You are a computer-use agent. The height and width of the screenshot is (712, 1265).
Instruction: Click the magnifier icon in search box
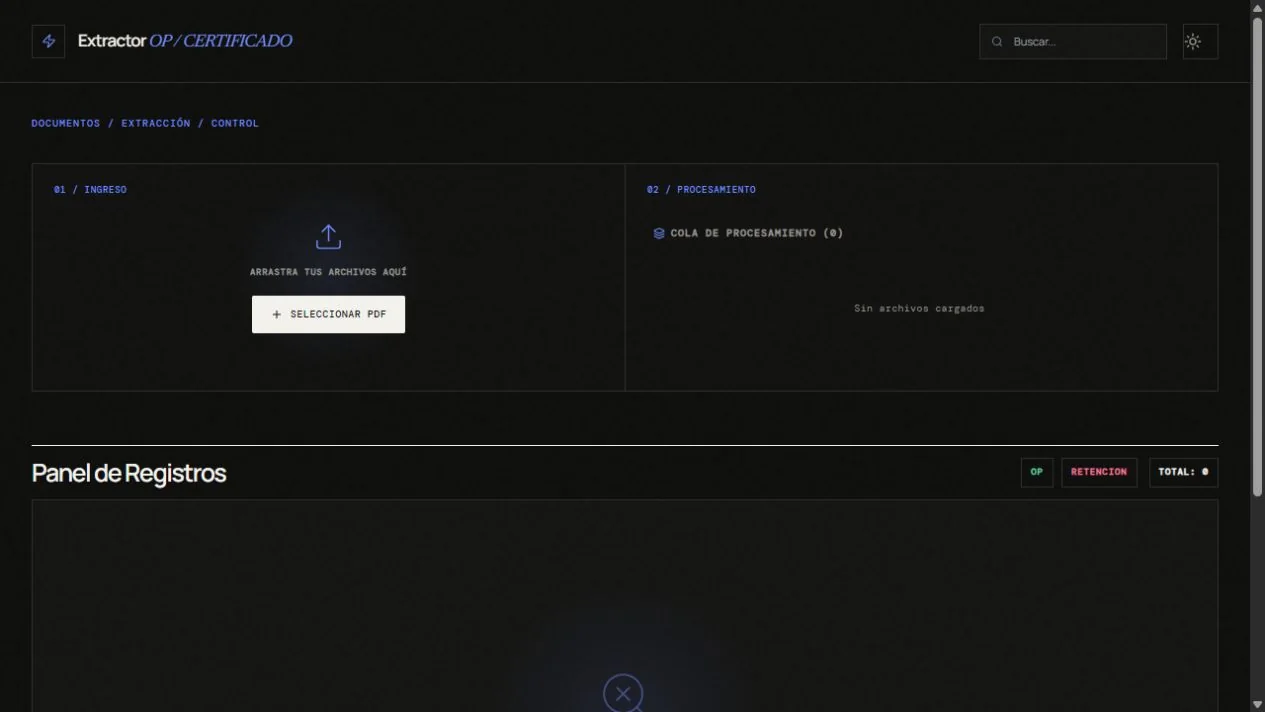pyautogui.click(x=997, y=42)
